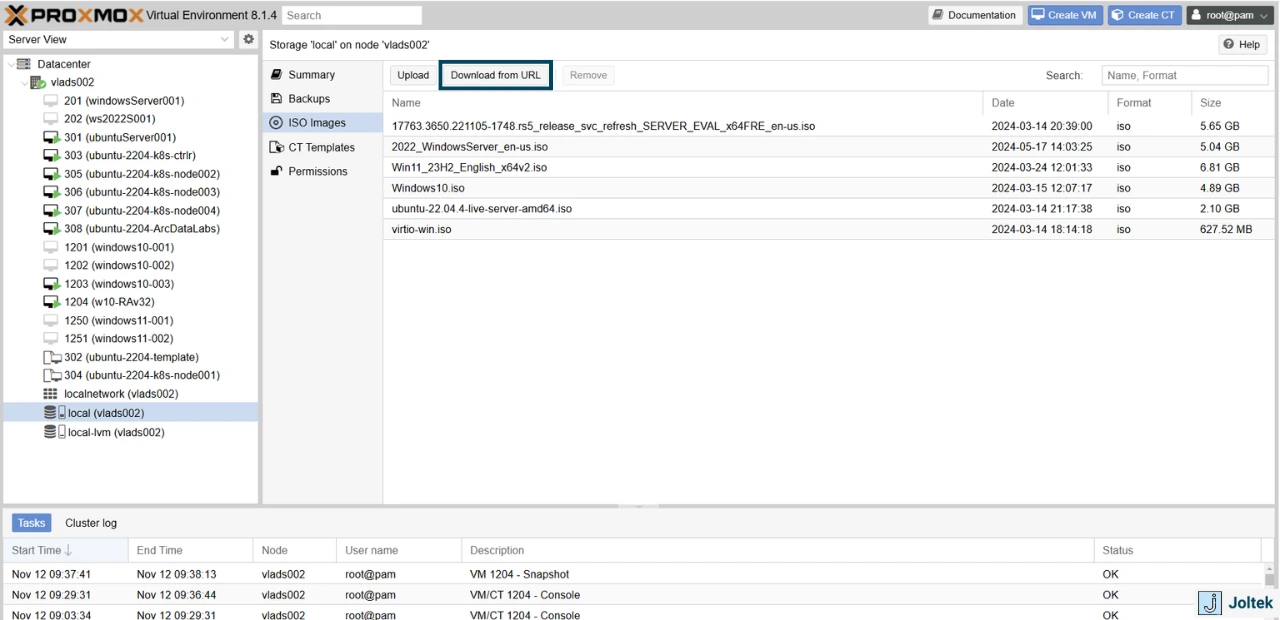Click the VM 1204 - Snapshot task row
The image size is (1280, 620).
[x=635, y=574]
